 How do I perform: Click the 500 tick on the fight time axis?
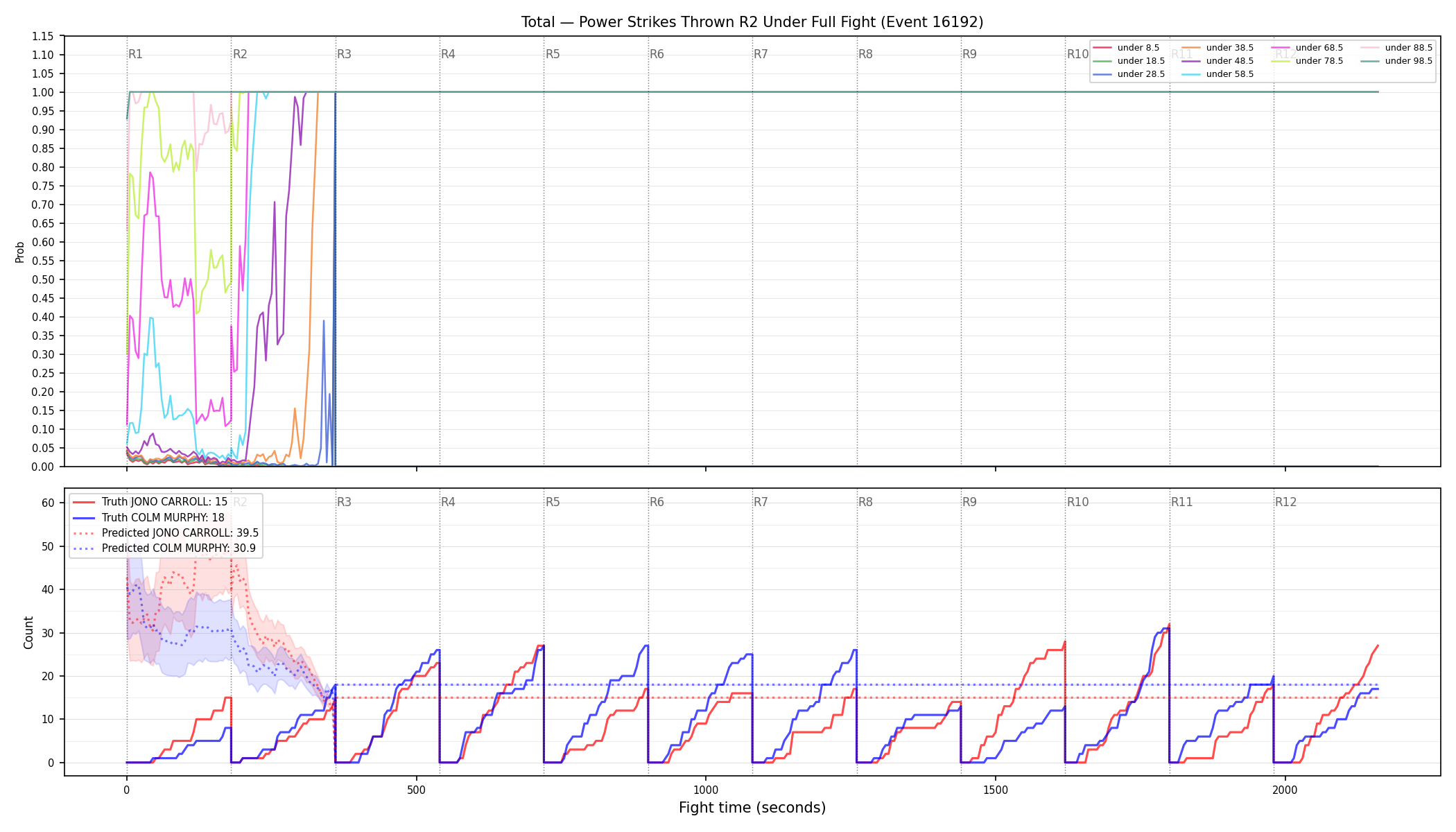point(416,790)
